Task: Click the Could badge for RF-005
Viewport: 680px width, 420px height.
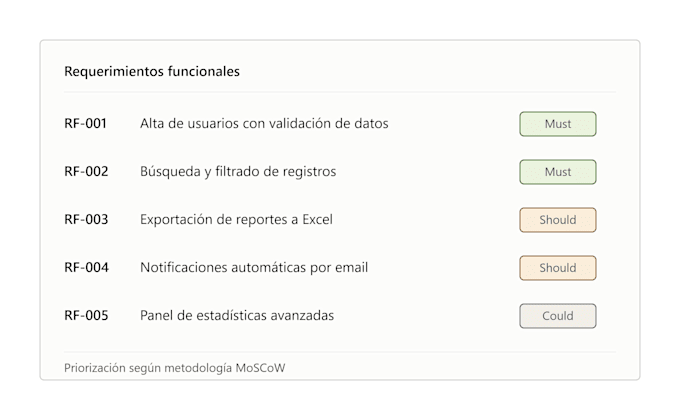Action: pos(558,316)
